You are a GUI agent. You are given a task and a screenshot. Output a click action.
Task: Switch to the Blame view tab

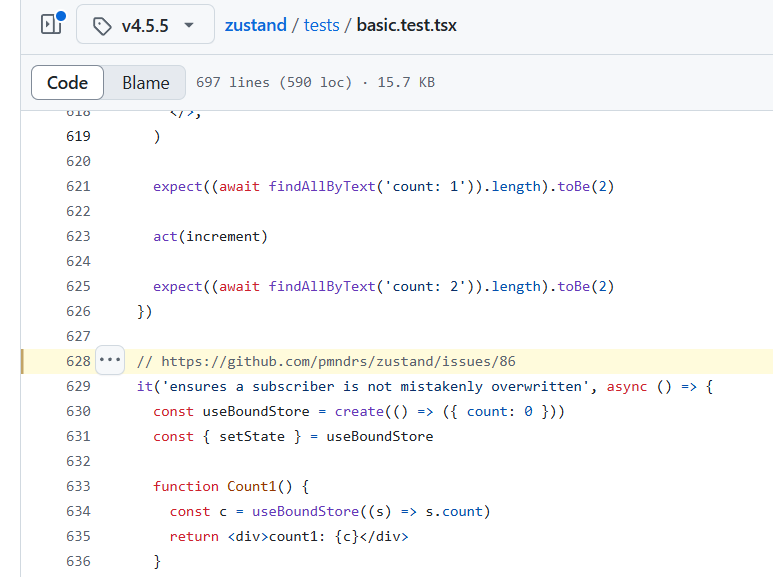coord(145,82)
